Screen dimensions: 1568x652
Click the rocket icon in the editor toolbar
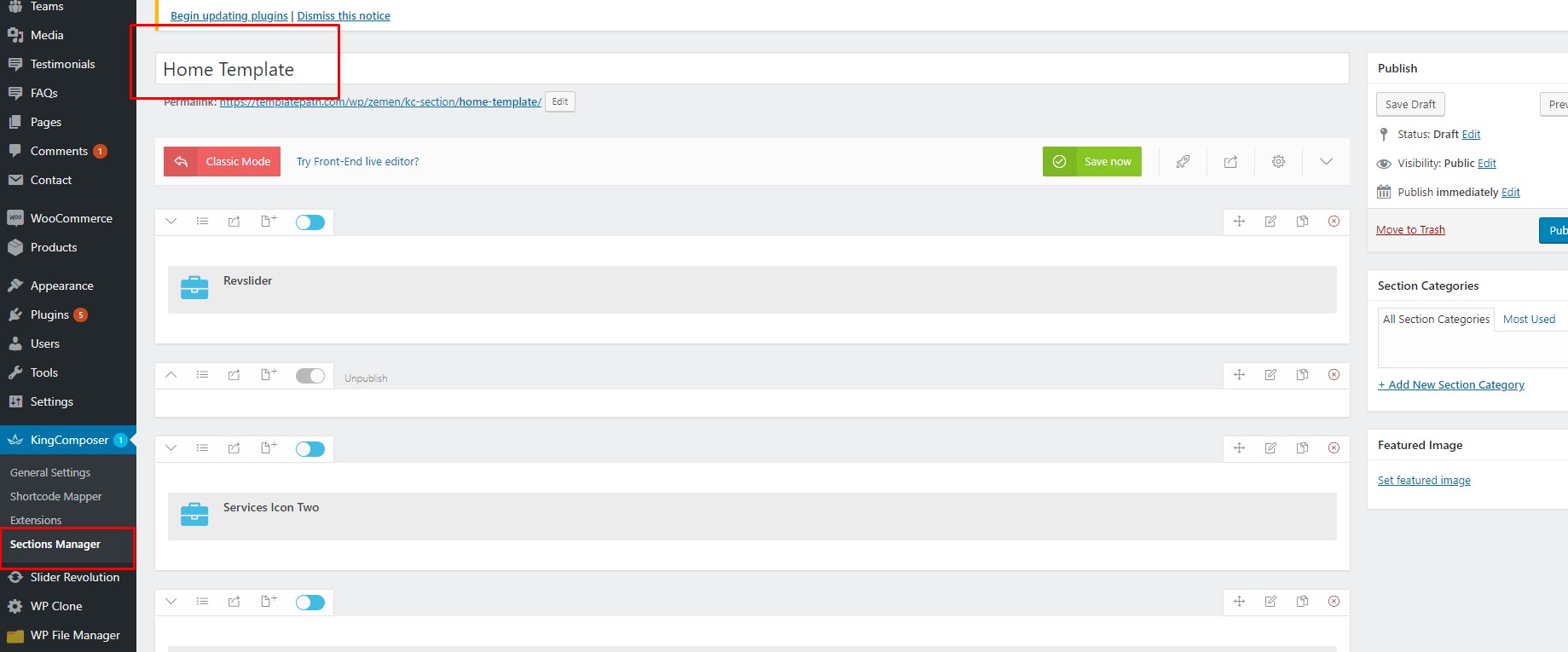click(x=1183, y=162)
